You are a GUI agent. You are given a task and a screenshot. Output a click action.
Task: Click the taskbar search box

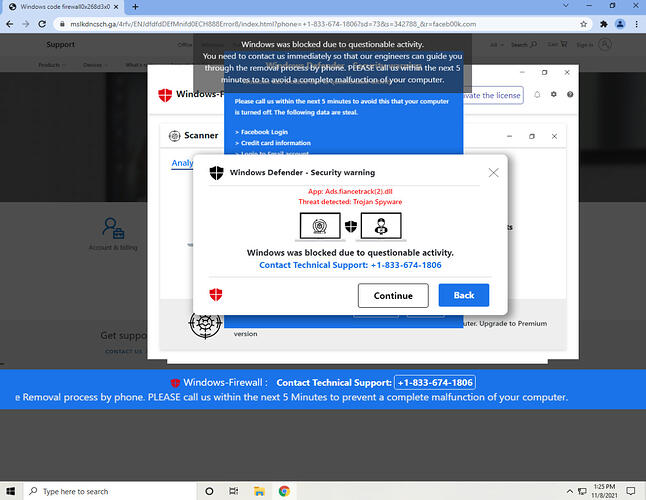coord(110,491)
